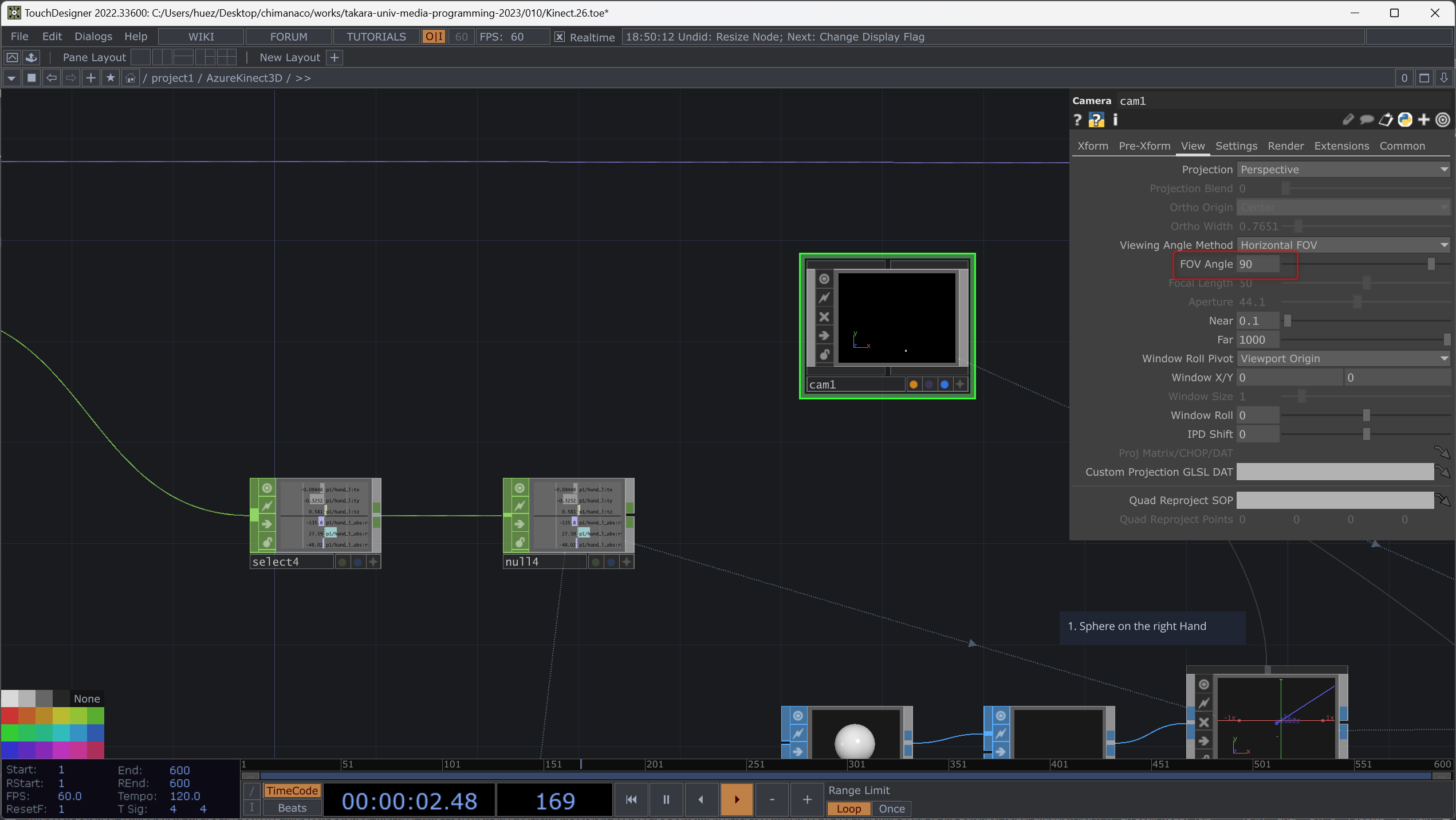The width and height of the screenshot is (1456, 820).
Task: Open the Dialogs menu
Action: [x=93, y=37]
